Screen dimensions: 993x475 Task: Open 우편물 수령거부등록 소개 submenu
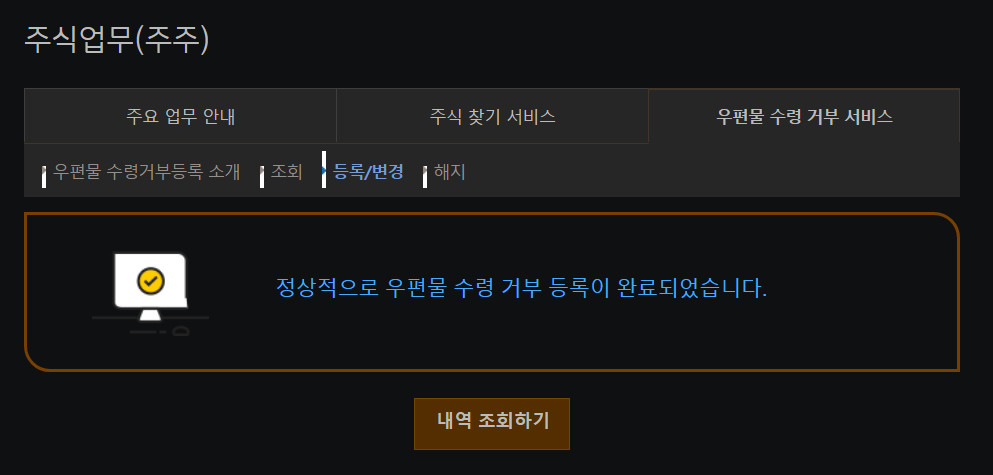(147, 172)
